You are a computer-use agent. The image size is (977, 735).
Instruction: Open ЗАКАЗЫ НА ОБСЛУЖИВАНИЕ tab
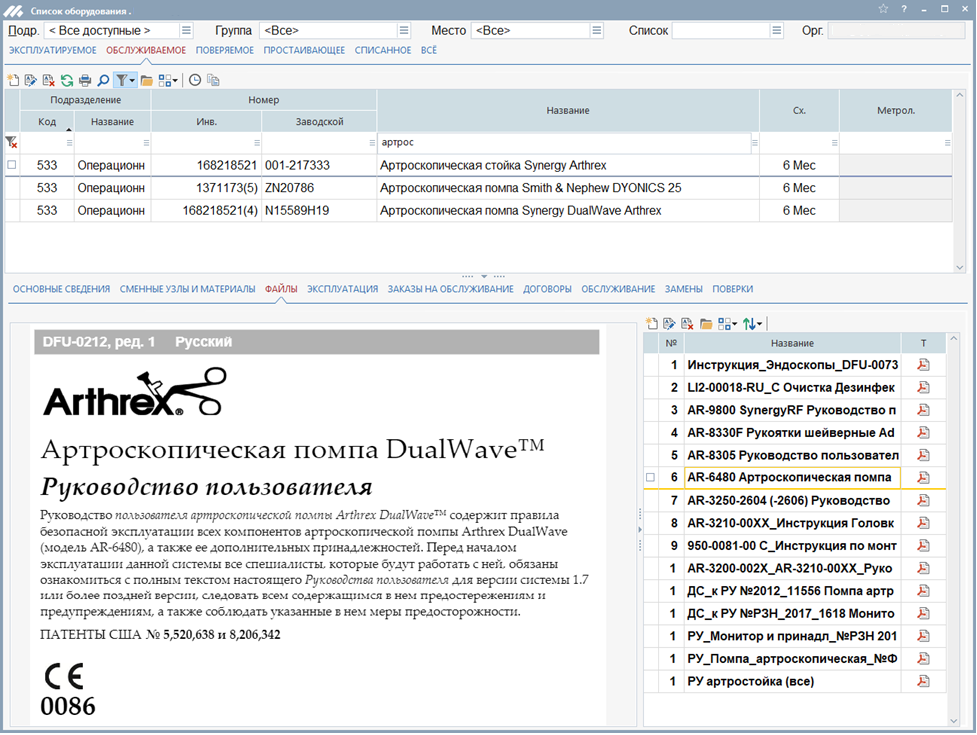[x=450, y=289]
